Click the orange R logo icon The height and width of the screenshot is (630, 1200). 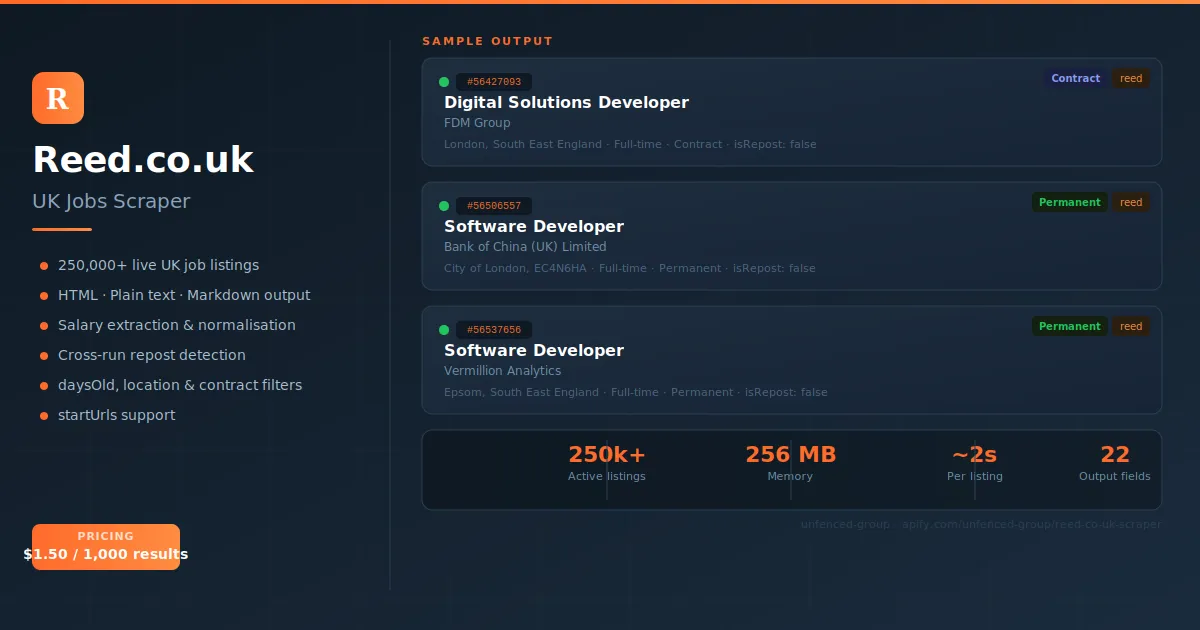pyautogui.click(x=58, y=98)
